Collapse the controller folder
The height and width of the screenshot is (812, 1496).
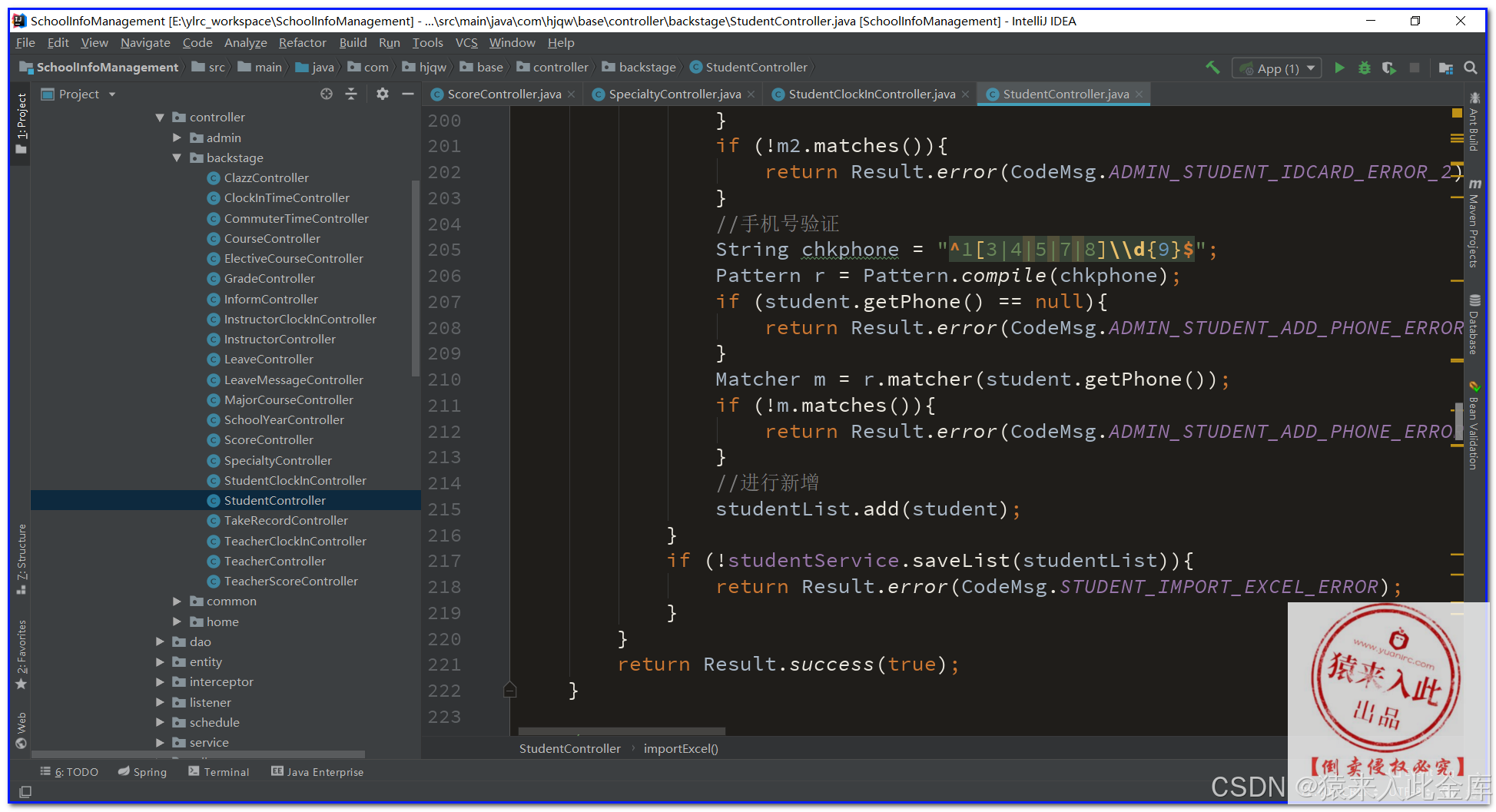160,118
